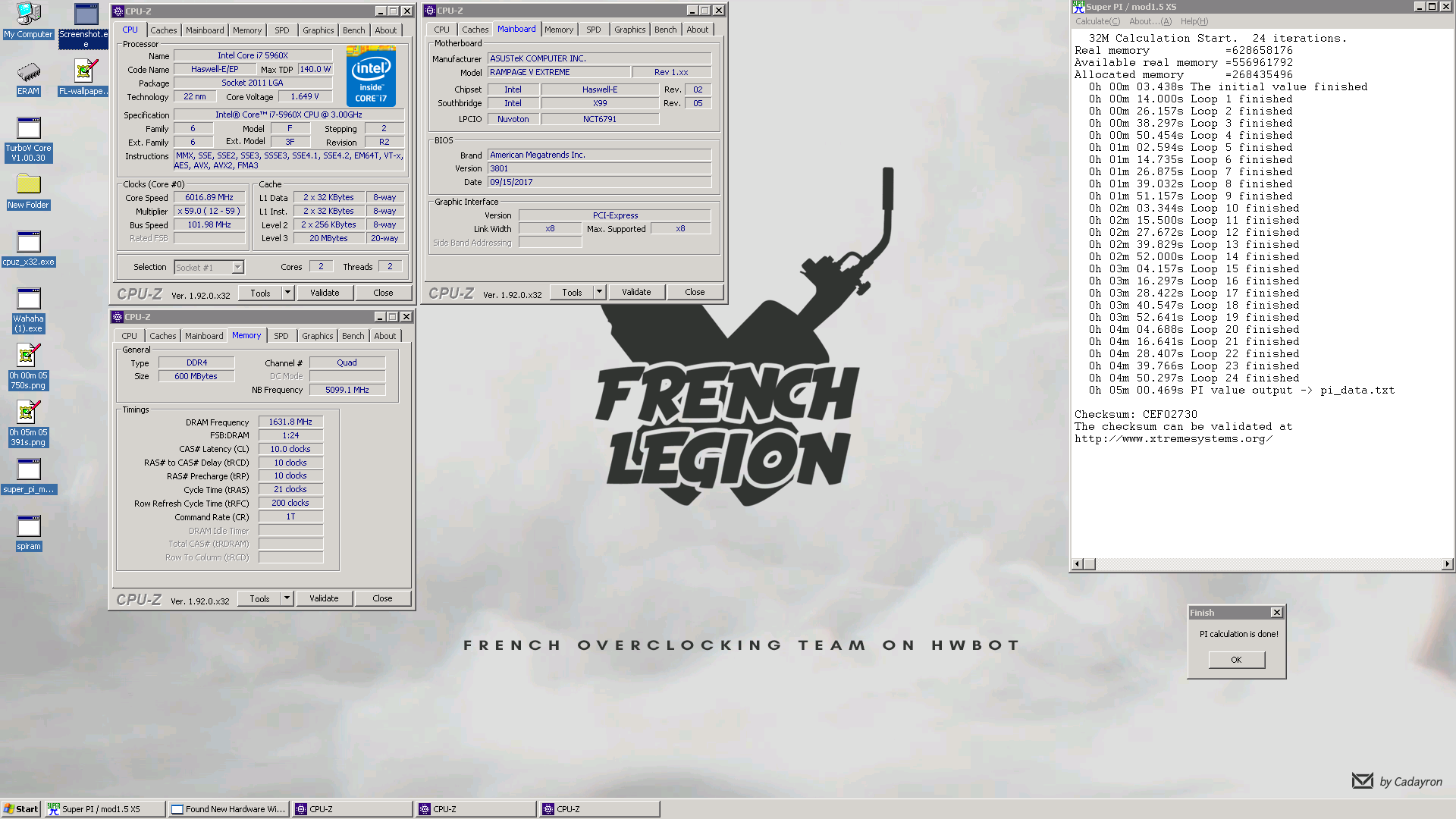Close the Finish dialog
Image resolution: width=1456 pixels, height=819 pixels.
click(1276, 612)
